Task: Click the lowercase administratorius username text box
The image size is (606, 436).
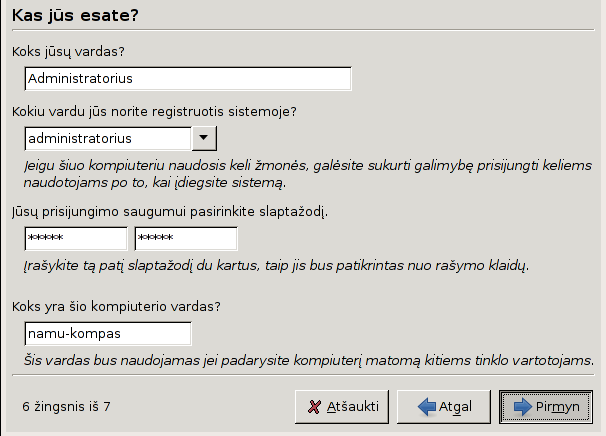Action: tap(107, 138)
